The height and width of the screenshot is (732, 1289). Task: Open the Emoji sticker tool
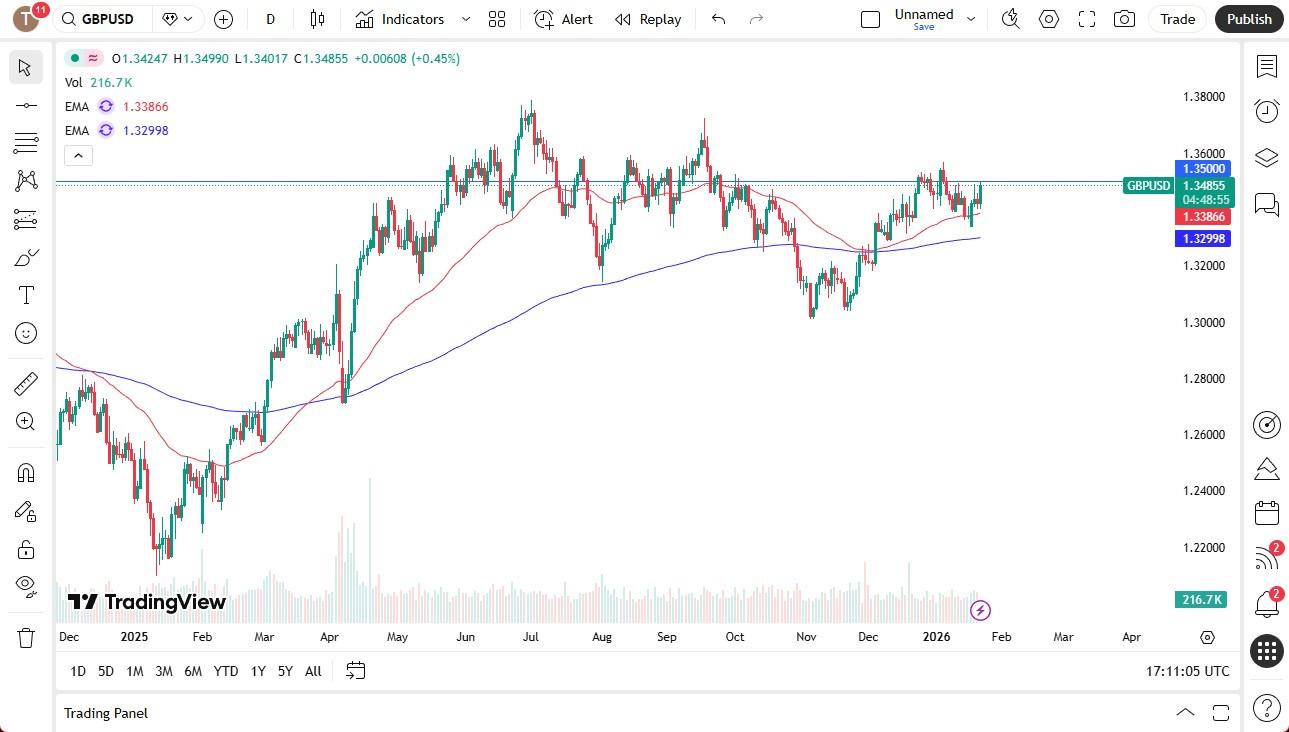pos(26,333)
